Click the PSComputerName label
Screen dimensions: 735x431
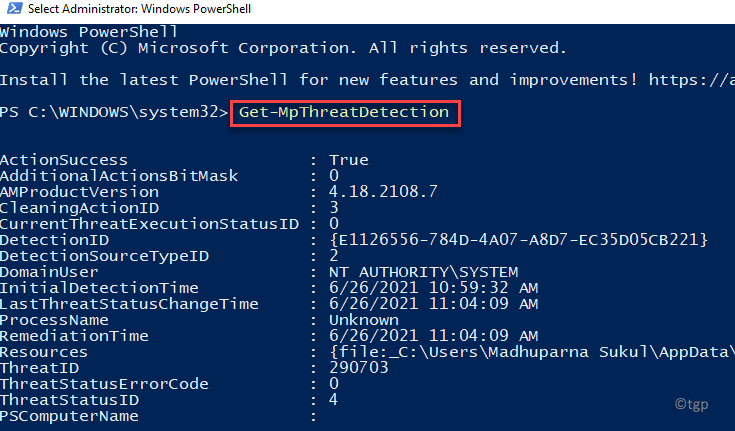(69, 416)
